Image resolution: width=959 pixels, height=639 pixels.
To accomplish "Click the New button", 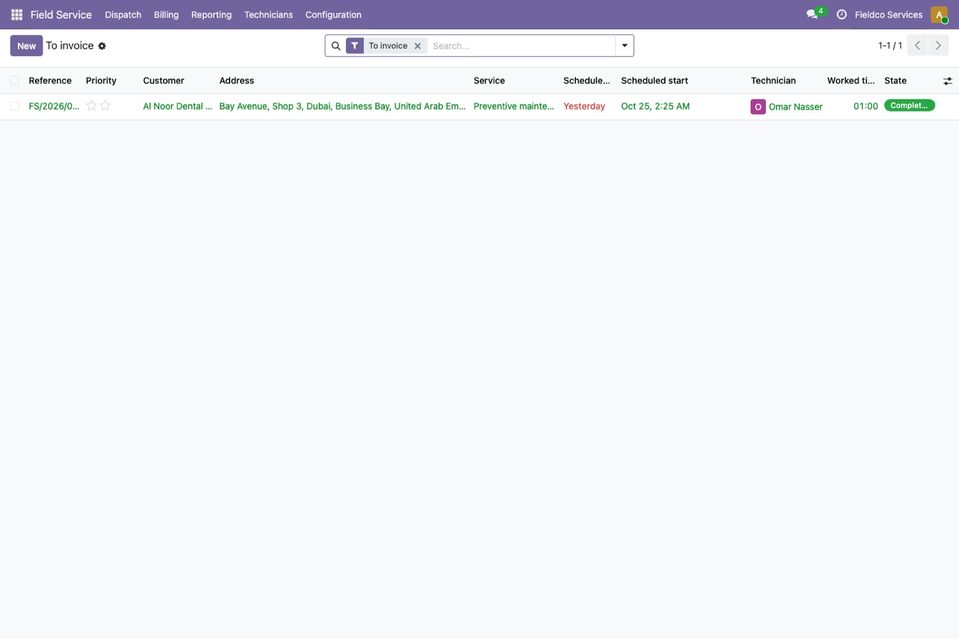I will (26, 46).
